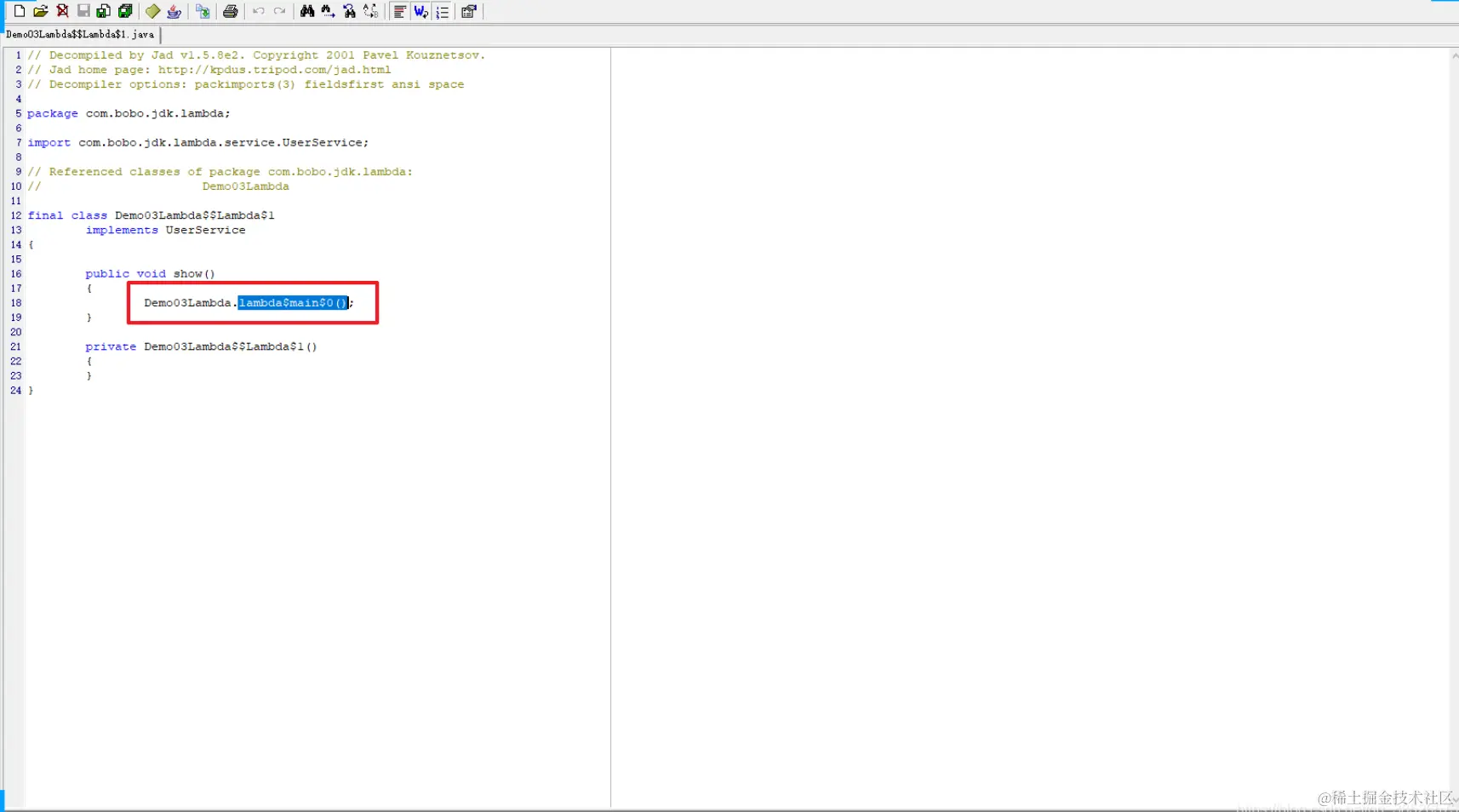This screenshot has width=1459, height=812.
Task: Click the 'Decompiler options' comment on line 3
Action: (x=246, y=84)
